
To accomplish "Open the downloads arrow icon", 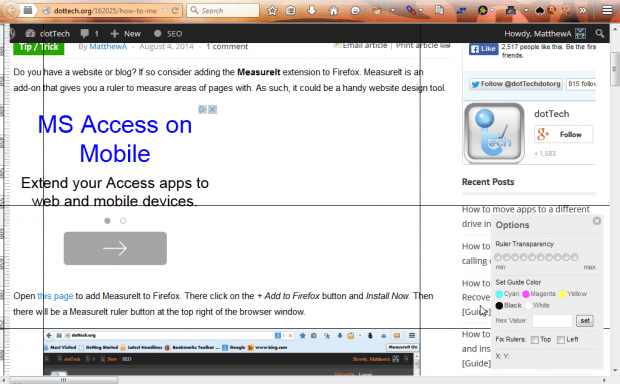I will coord(312,10).
